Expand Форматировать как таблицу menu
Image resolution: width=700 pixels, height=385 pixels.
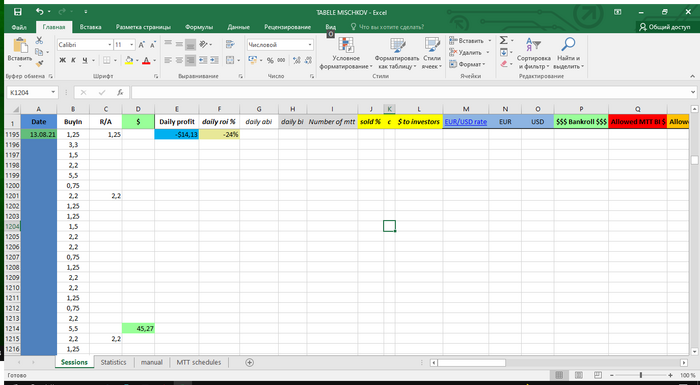[x=397, y=54]
